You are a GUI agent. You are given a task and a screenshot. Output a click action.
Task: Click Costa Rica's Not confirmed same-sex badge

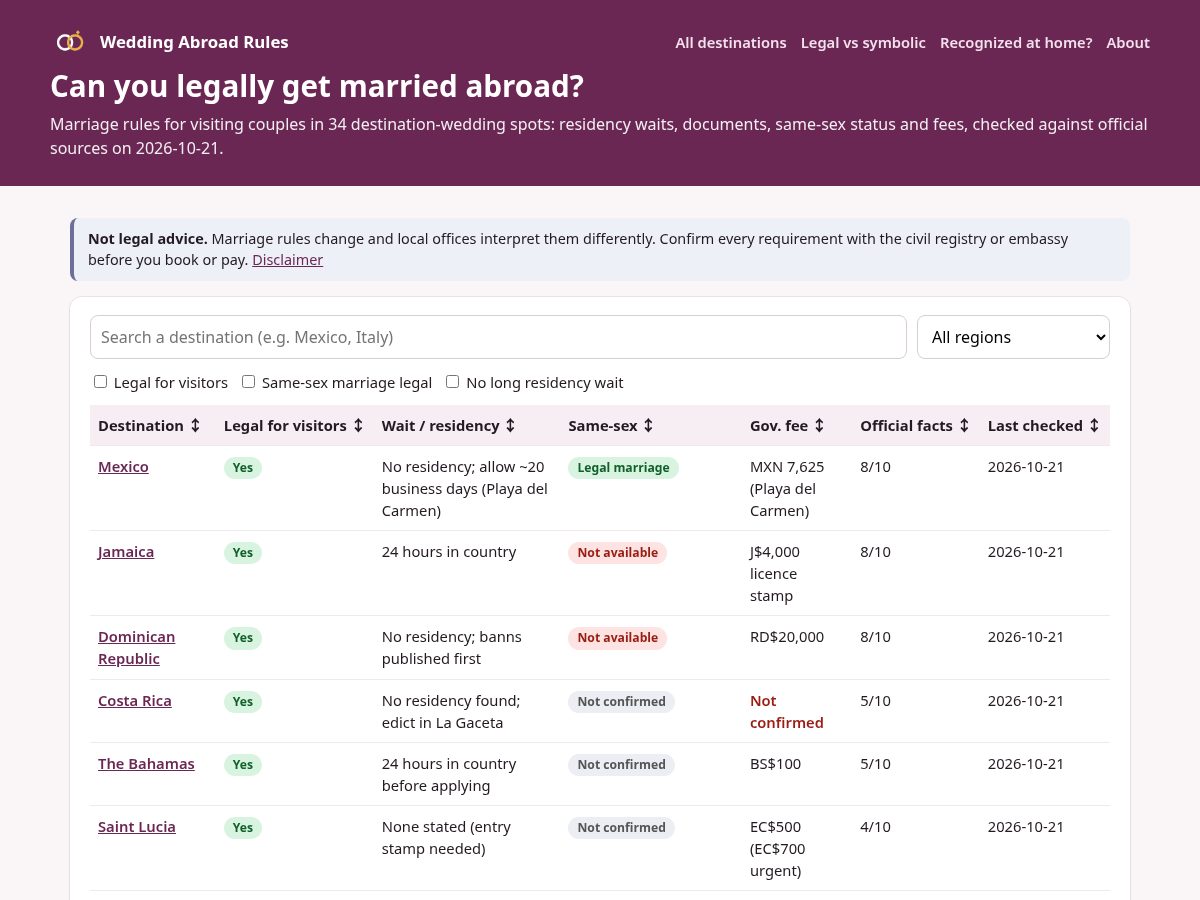point(621,702)
